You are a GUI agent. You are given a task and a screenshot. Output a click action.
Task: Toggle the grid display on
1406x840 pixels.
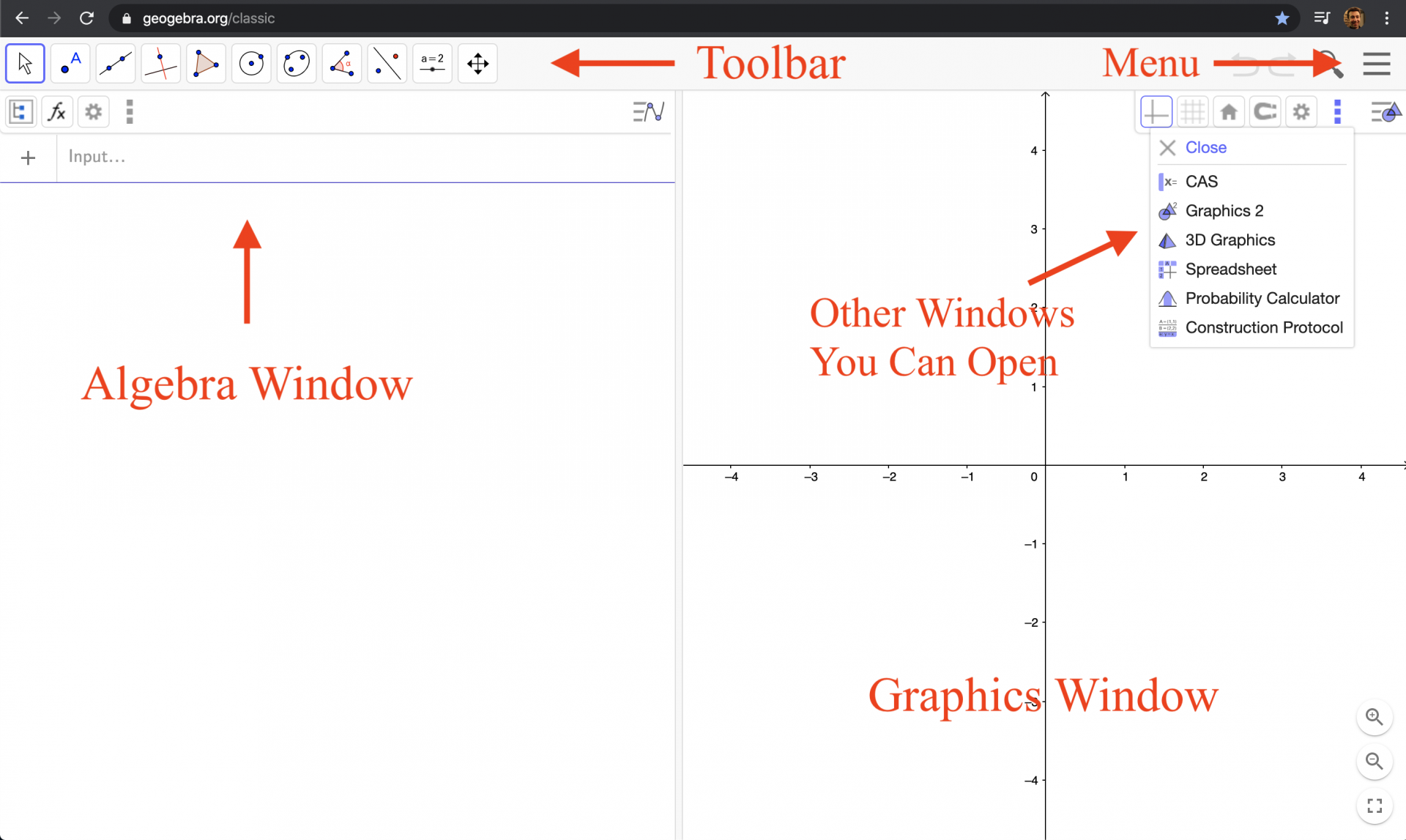tap(1192, 111)
